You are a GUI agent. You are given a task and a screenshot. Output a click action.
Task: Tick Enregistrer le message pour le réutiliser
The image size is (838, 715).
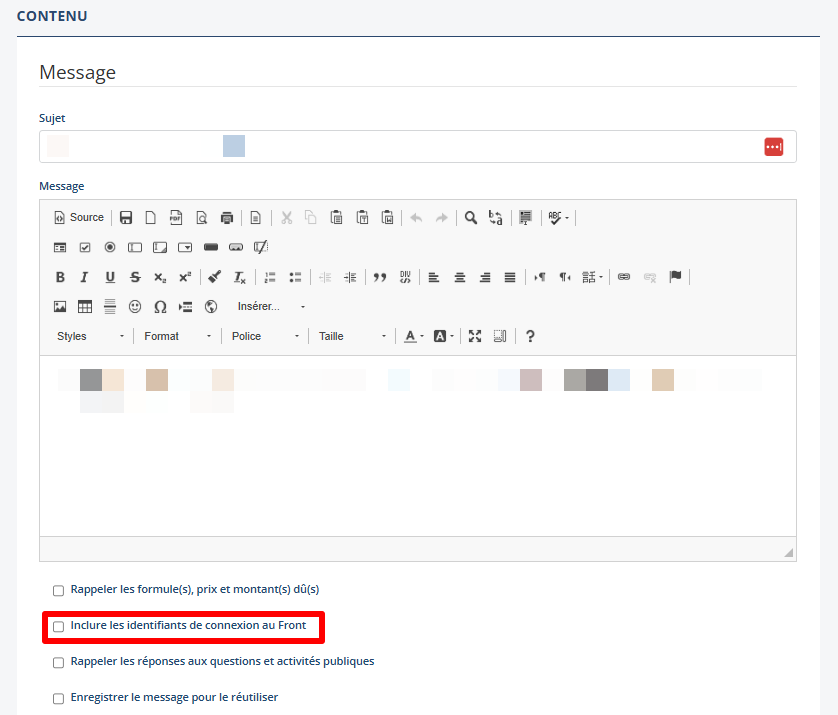click(x=58, y=698)
